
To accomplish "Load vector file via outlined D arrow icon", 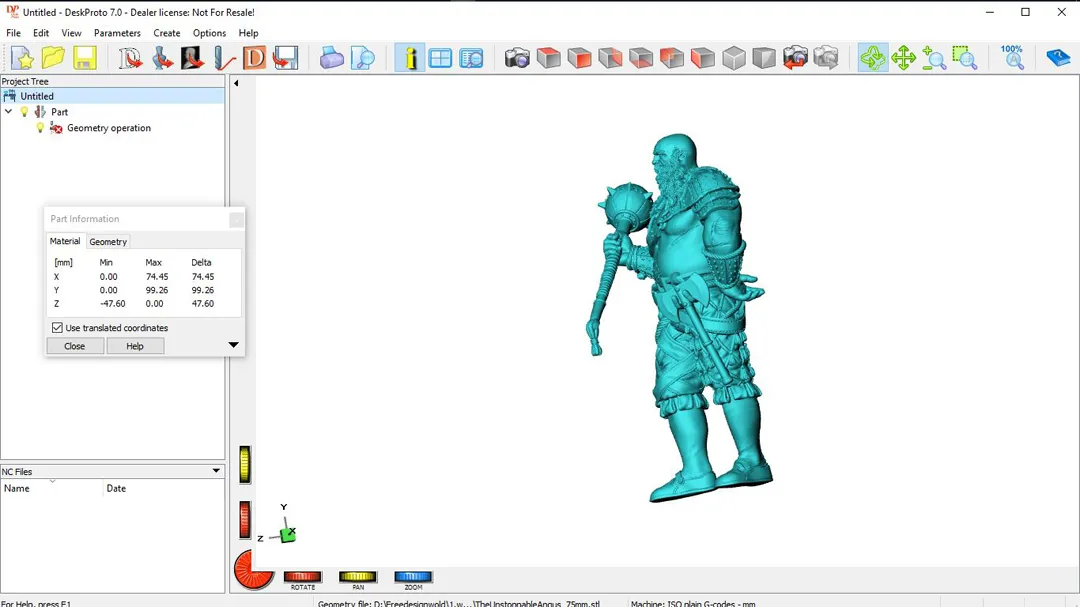I will tap(129, 58).
